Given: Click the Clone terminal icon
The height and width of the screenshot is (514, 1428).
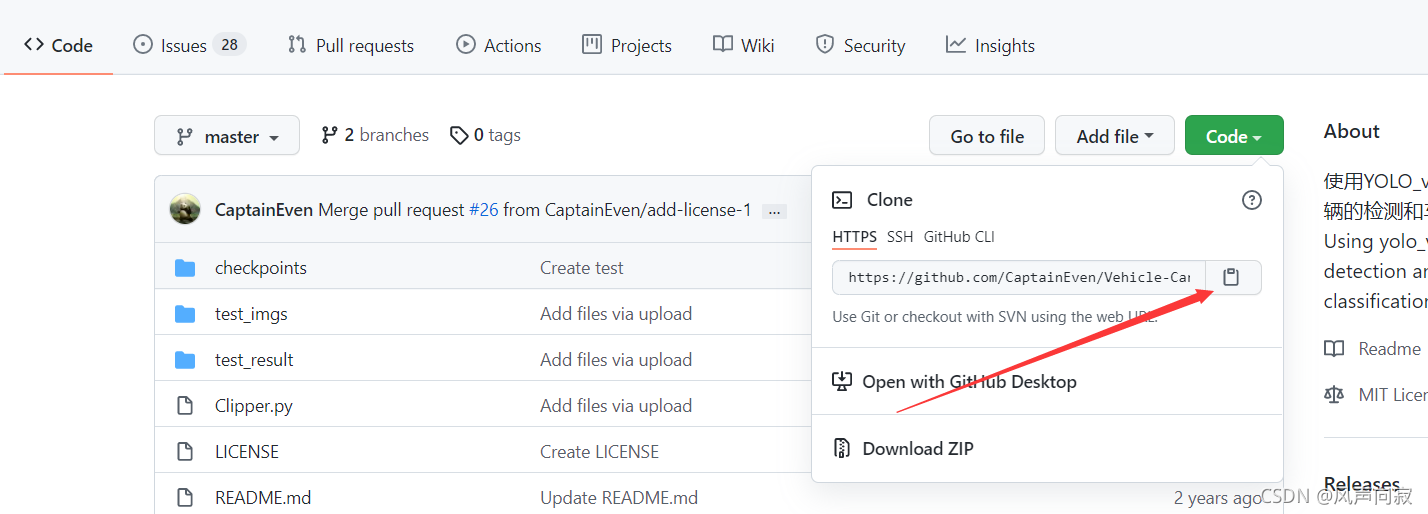Looking at the screenshot, I should coord(842,200).
